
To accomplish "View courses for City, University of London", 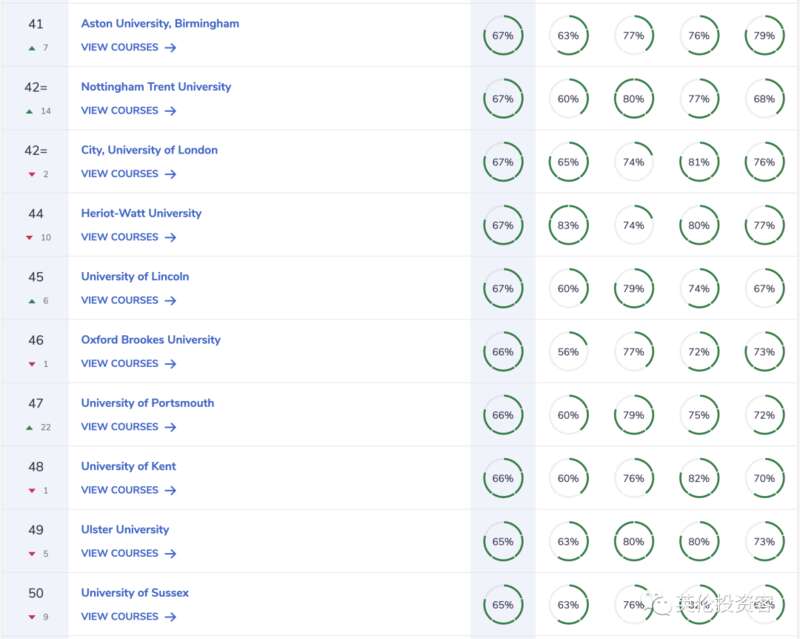I will pyautogui.click(x=129, y=174).
